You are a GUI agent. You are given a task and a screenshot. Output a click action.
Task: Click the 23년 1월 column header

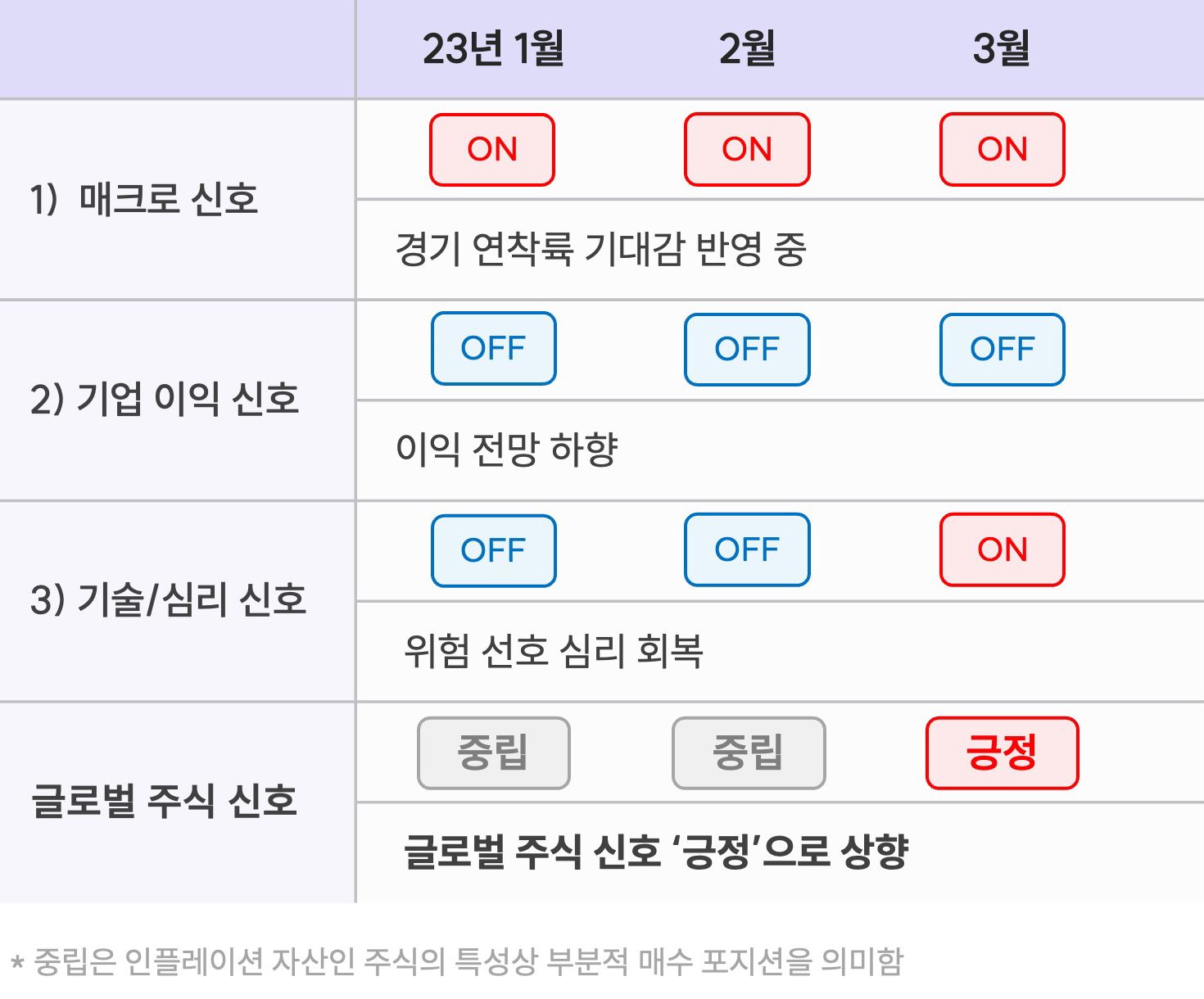point(493,49)
